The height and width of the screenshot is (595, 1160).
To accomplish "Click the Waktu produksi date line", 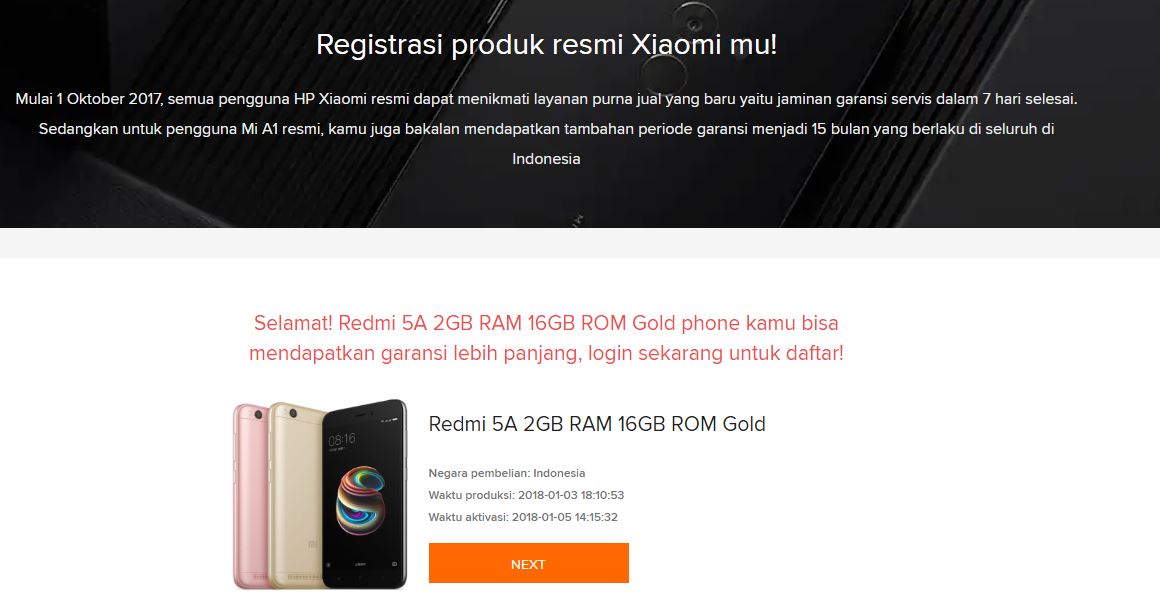I will 526,495.
